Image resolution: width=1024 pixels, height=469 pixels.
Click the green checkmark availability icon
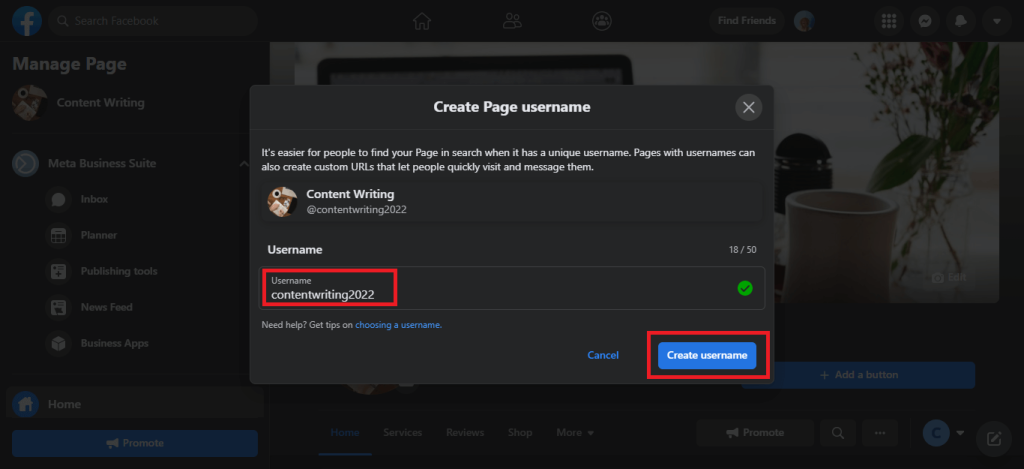click(744, 288)
